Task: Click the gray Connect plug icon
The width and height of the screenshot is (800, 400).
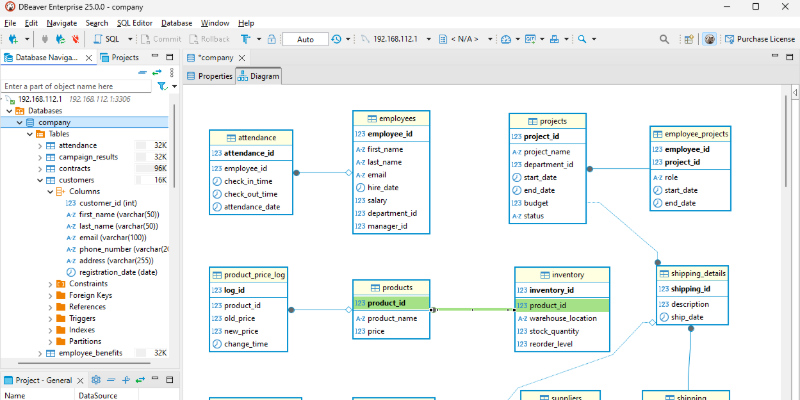Action: tap(44, 39)
